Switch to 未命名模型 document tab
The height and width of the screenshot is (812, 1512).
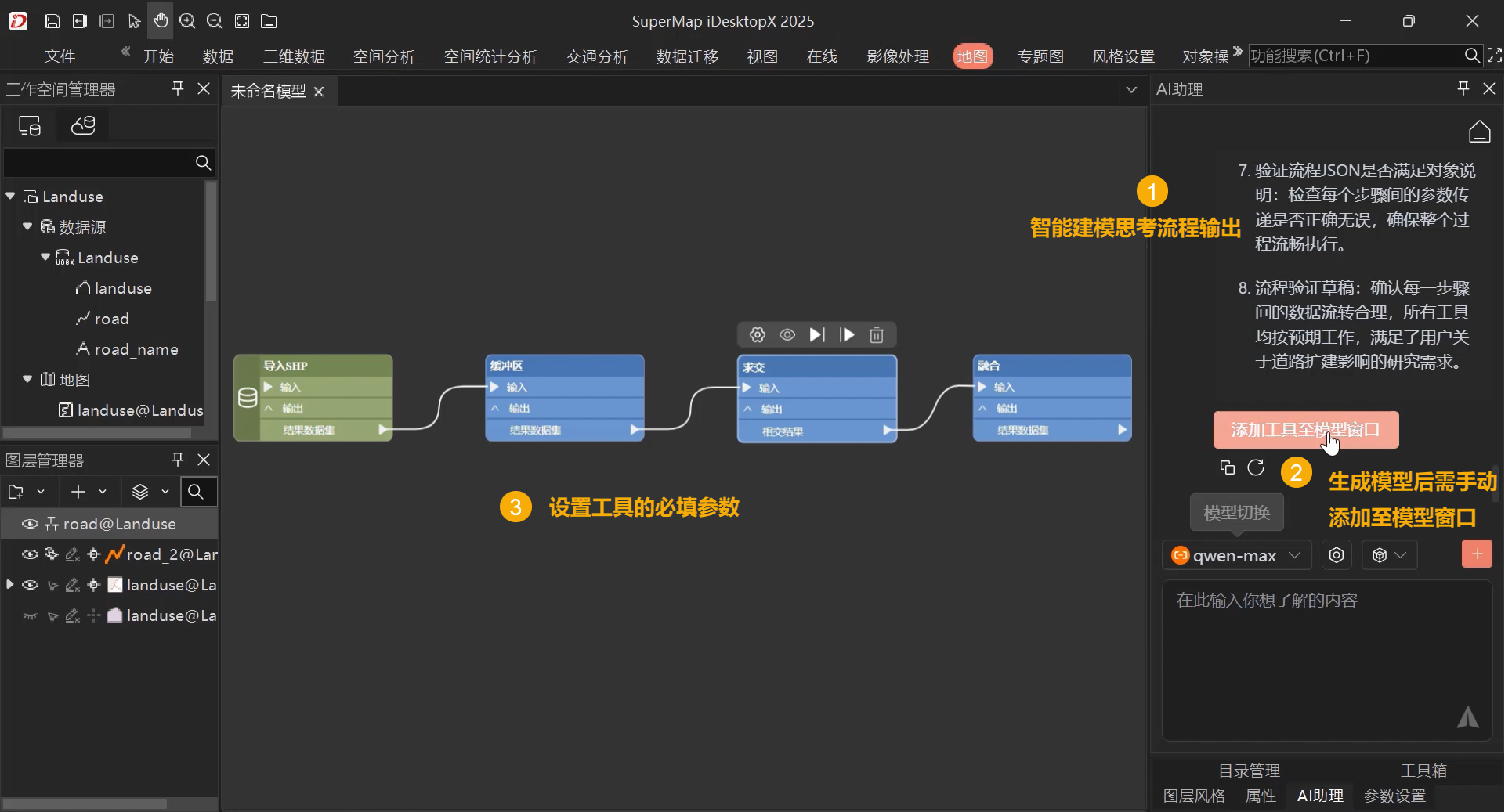click(268, 91)
